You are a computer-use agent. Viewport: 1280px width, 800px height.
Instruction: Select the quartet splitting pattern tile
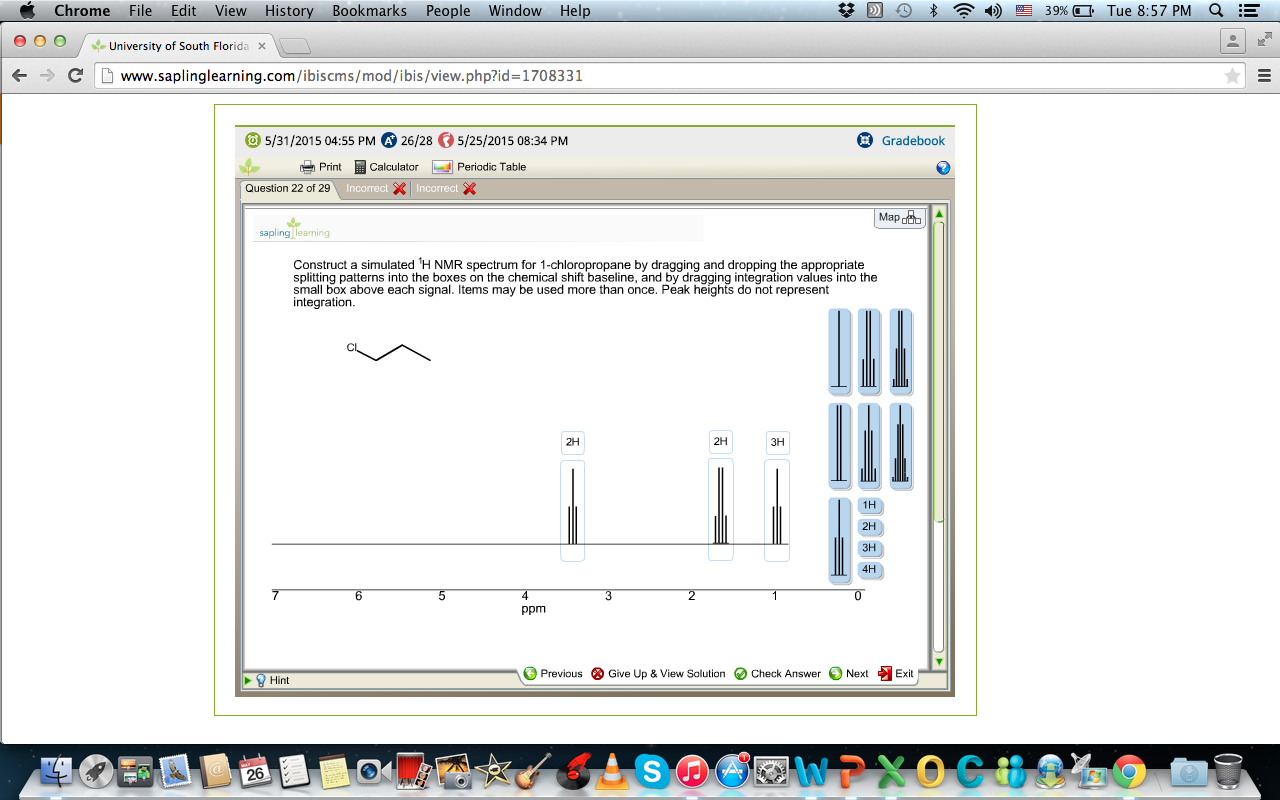[869, 351]
